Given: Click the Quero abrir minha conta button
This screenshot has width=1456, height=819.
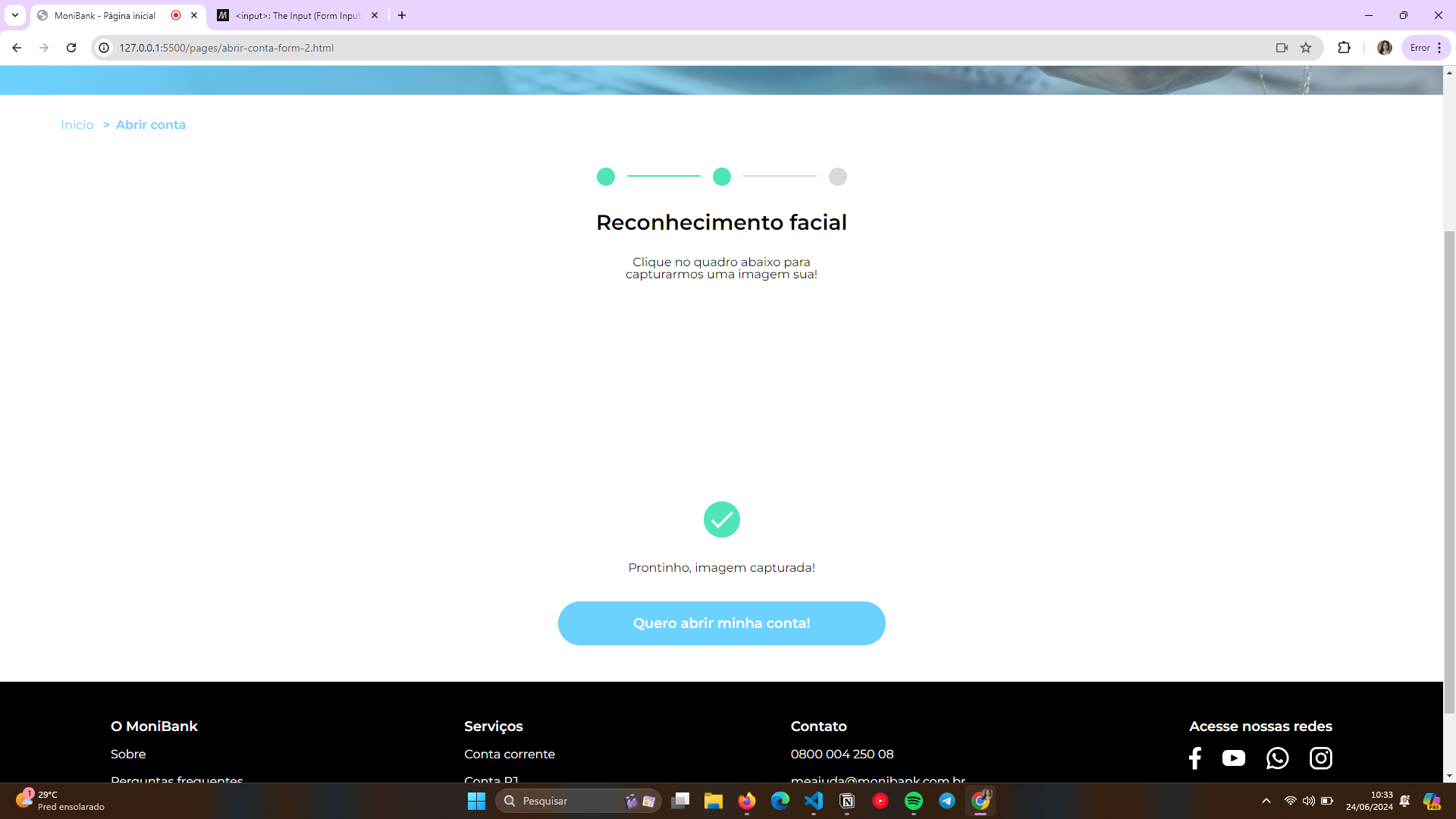Looking at the screenshot, I should point(722,623).
